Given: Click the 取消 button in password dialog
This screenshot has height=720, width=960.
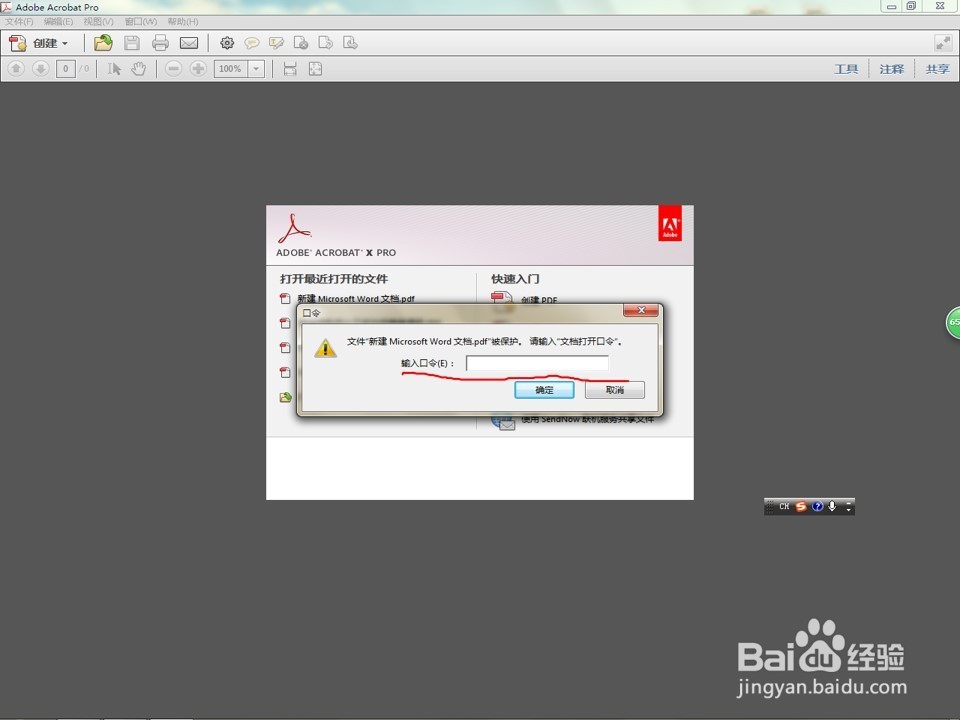Looking at the screenshot, I should point(615,390).
